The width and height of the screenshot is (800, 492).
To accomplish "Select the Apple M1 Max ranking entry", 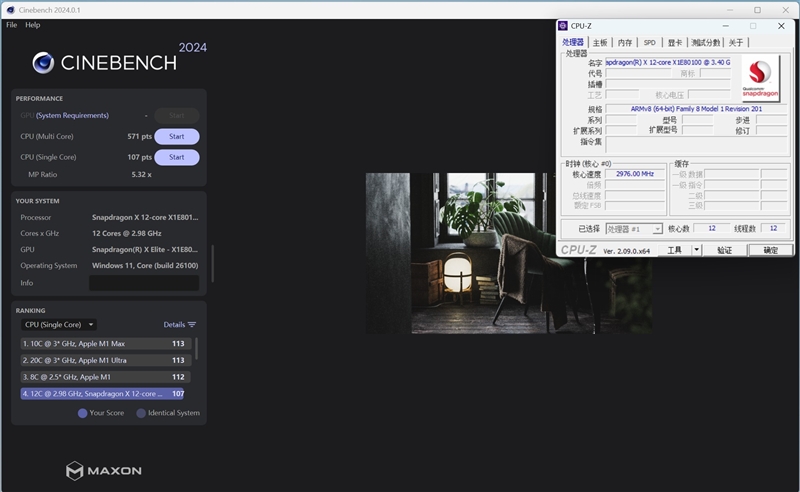I will [x=106, y=343].
